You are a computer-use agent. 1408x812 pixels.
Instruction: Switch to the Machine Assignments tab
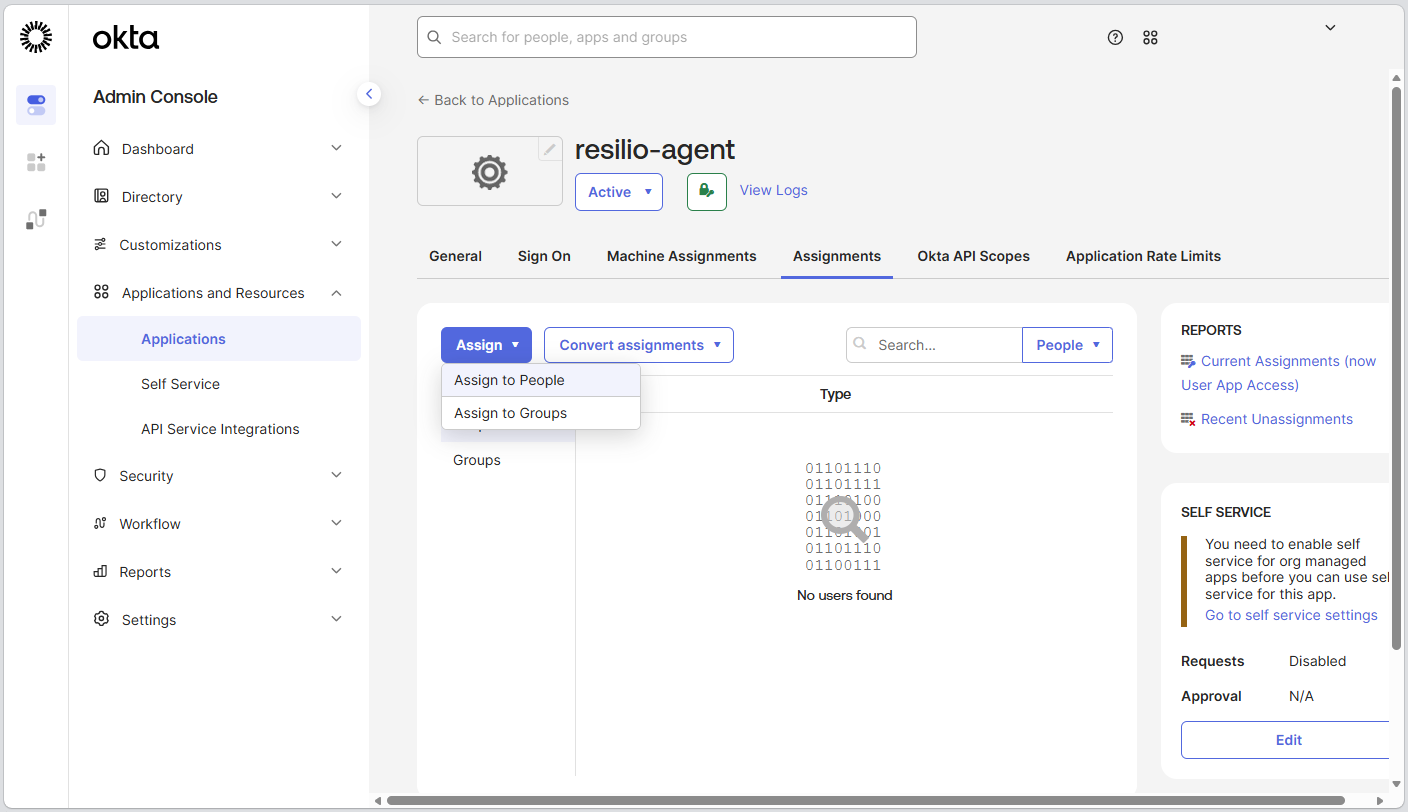point(682,256)
